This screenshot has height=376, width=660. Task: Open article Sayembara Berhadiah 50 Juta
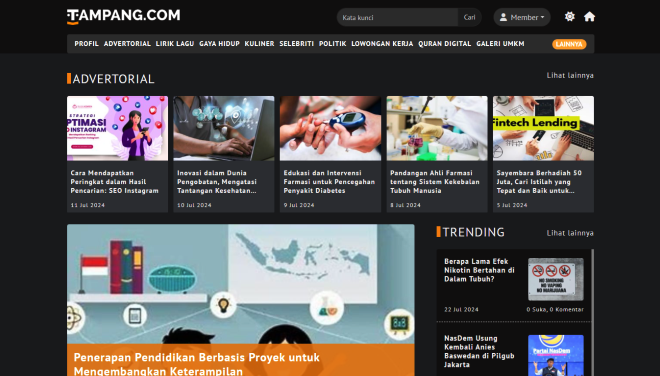539,182
